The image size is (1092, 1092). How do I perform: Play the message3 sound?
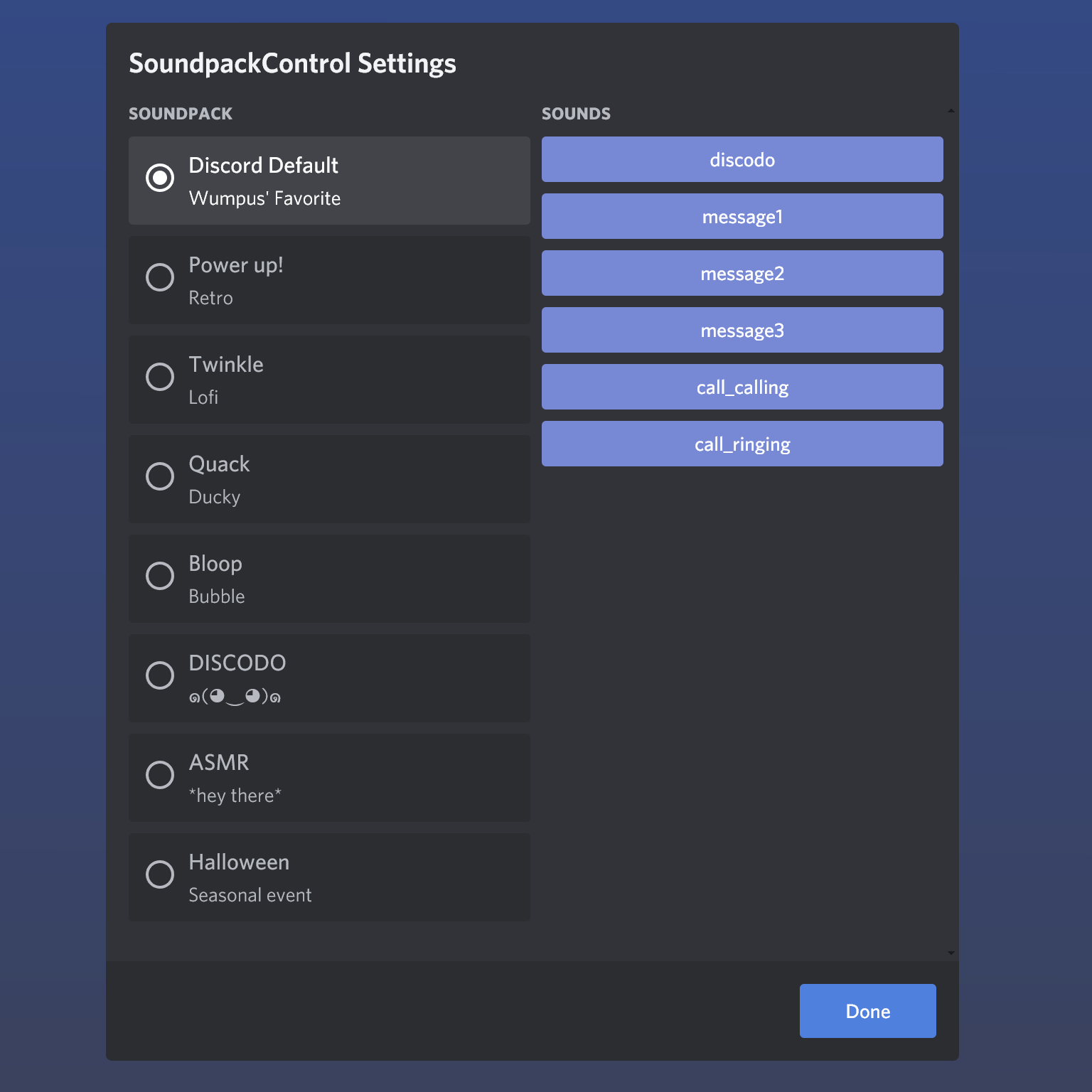(742, 330)
